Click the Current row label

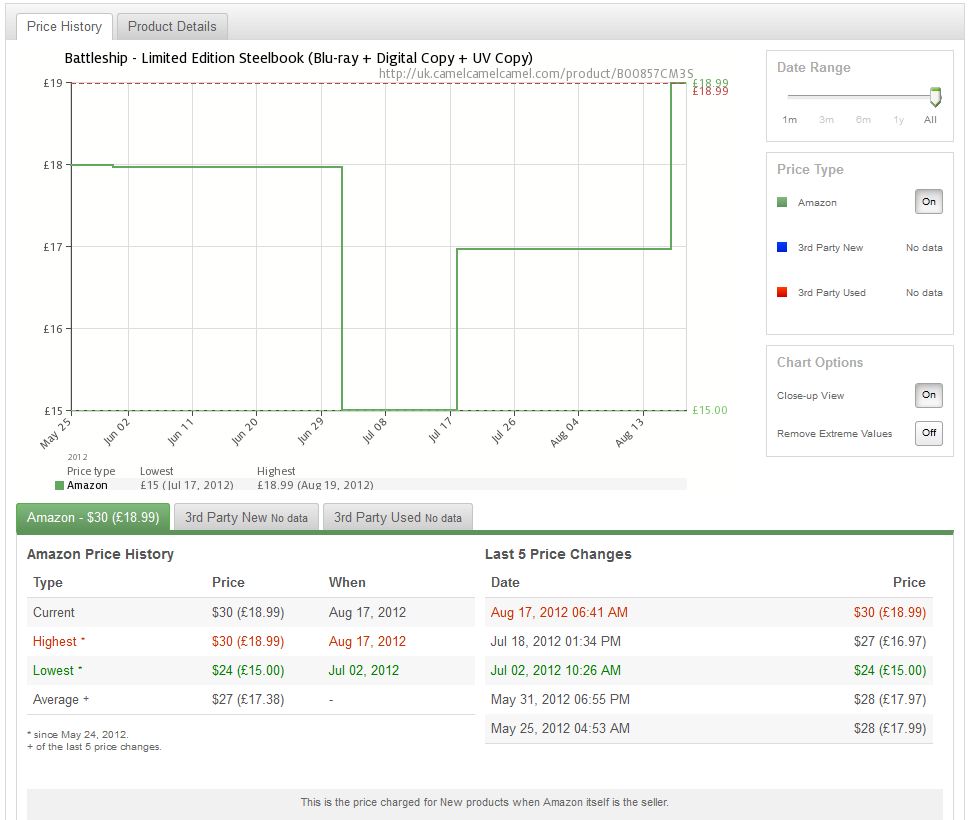(54, 612)
